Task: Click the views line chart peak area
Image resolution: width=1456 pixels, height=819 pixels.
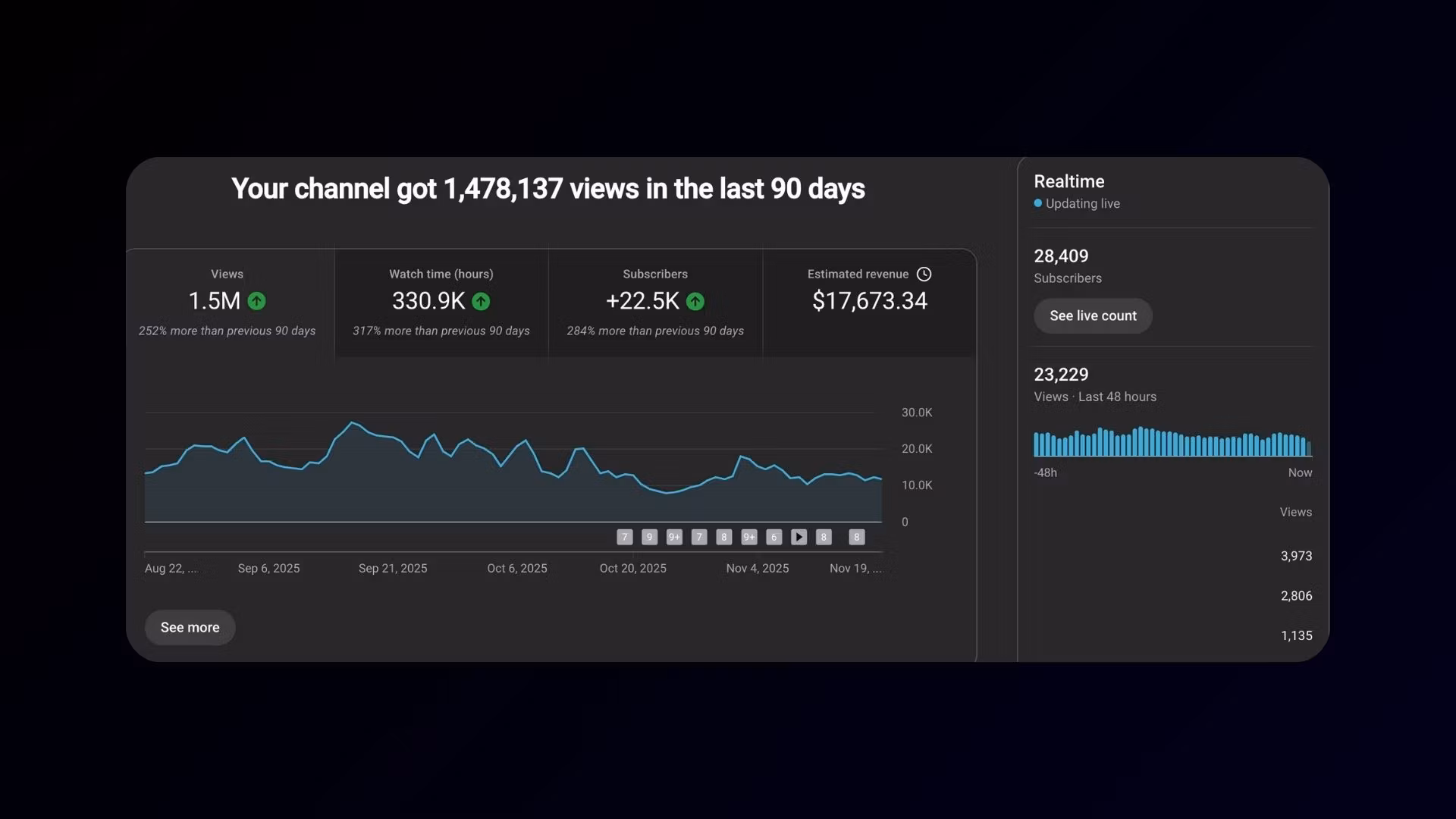Action: point(353,425)
